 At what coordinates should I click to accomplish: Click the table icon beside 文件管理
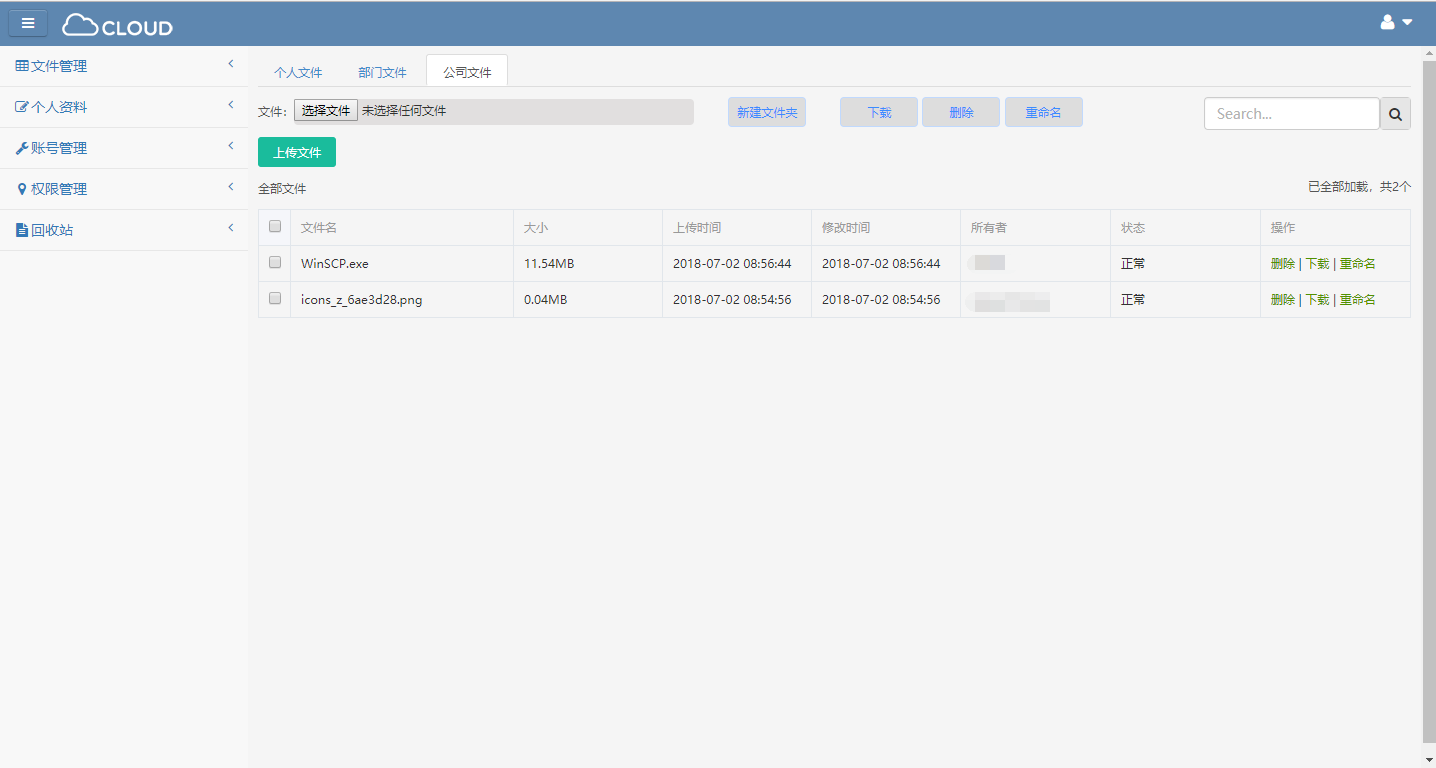click(x=22, y=66)
